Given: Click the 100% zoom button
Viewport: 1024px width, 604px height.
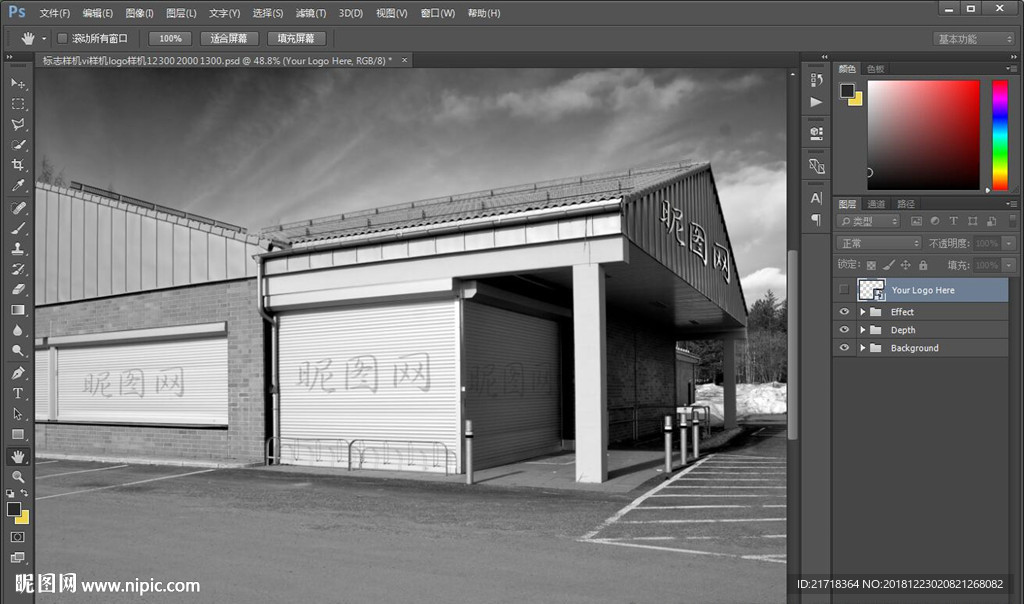Looking at the screenshot, I should [170, 39].
